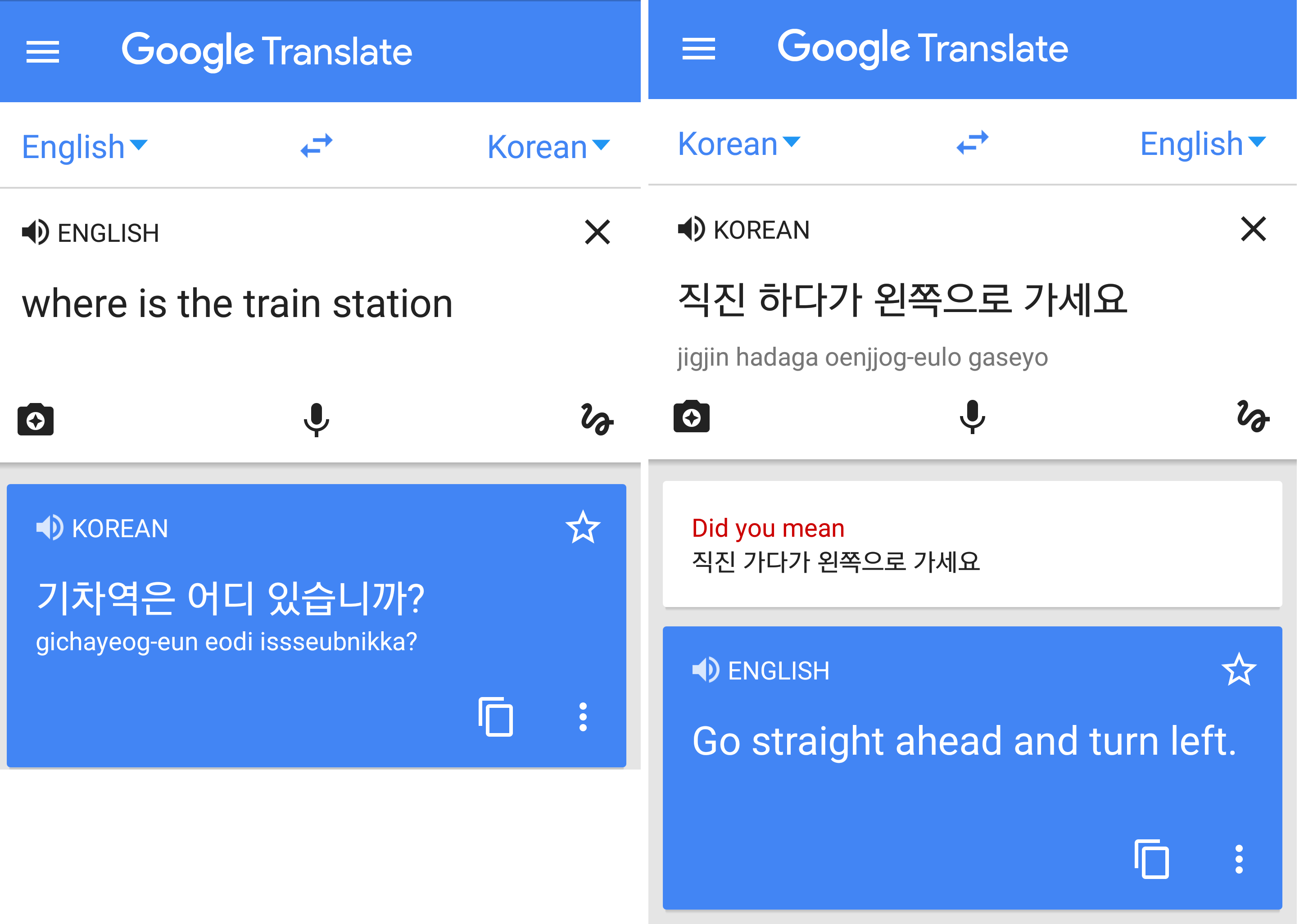Viewport: 1304px width, 924px height.
Task: Open more options on the English translation card
Action: point(1238,859)
